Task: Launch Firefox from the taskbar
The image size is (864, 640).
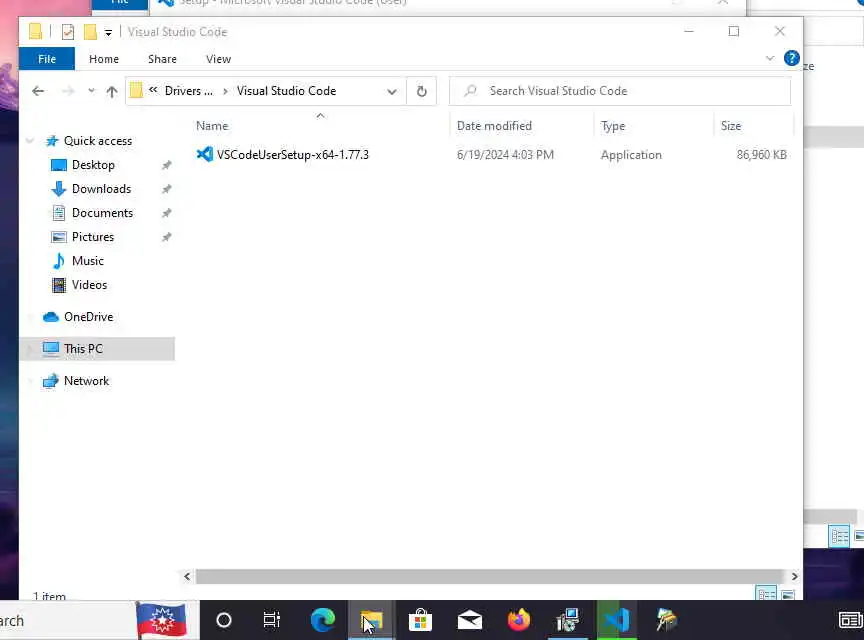Action: [x=519, y=620]
